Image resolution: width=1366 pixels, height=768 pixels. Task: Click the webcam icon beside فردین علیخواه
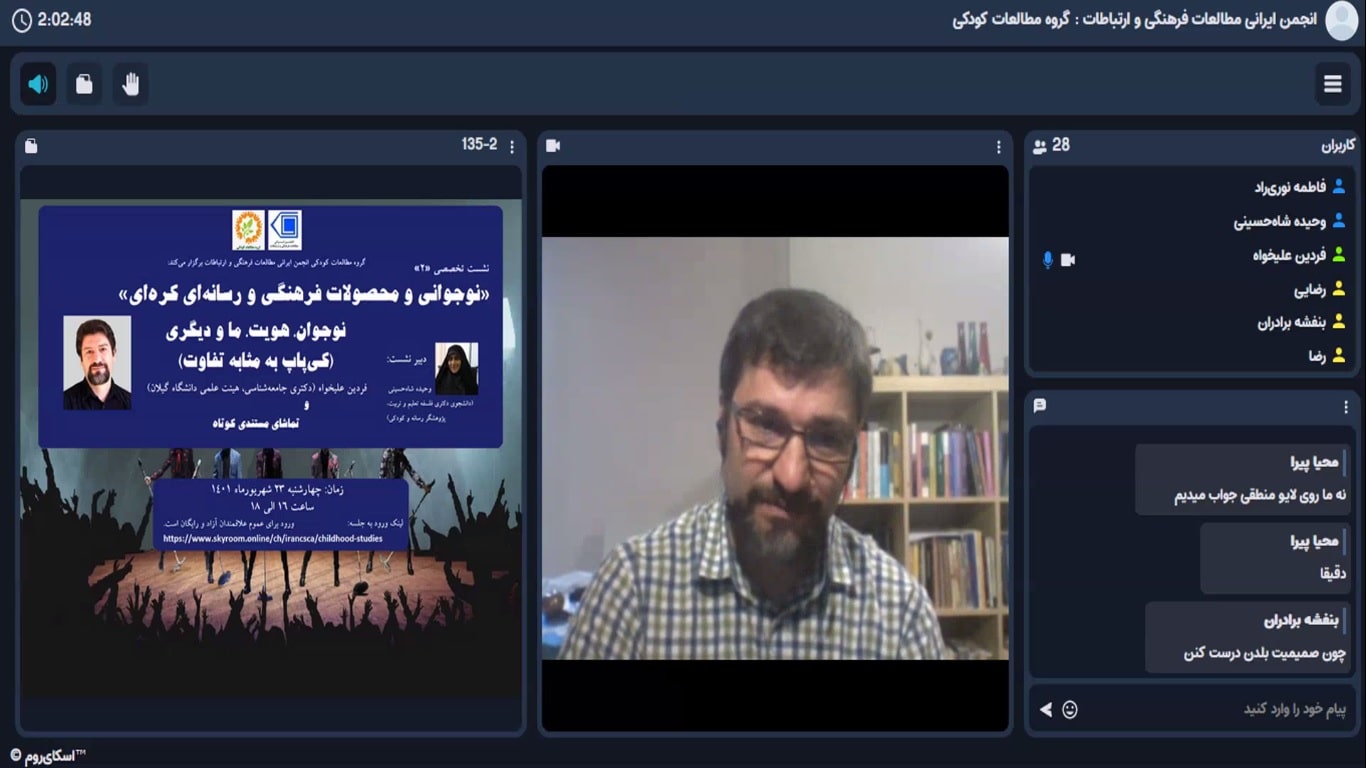coord(1068,259)
